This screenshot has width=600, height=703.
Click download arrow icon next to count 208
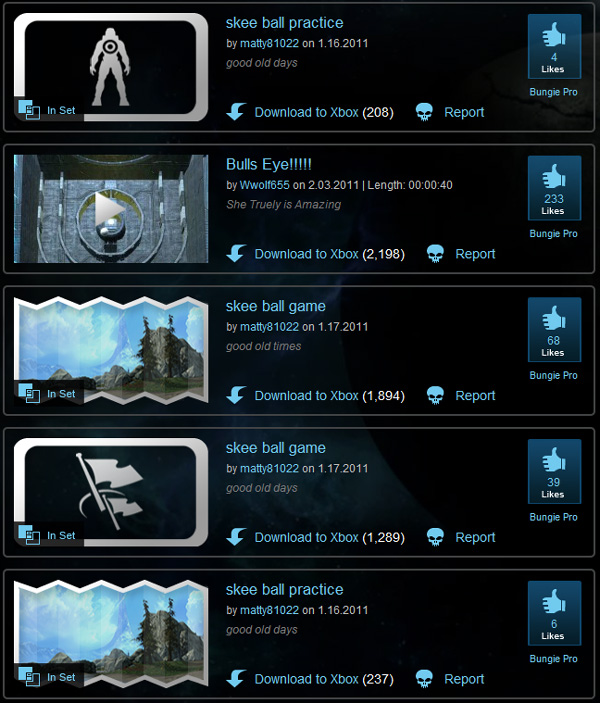[236, 112]
